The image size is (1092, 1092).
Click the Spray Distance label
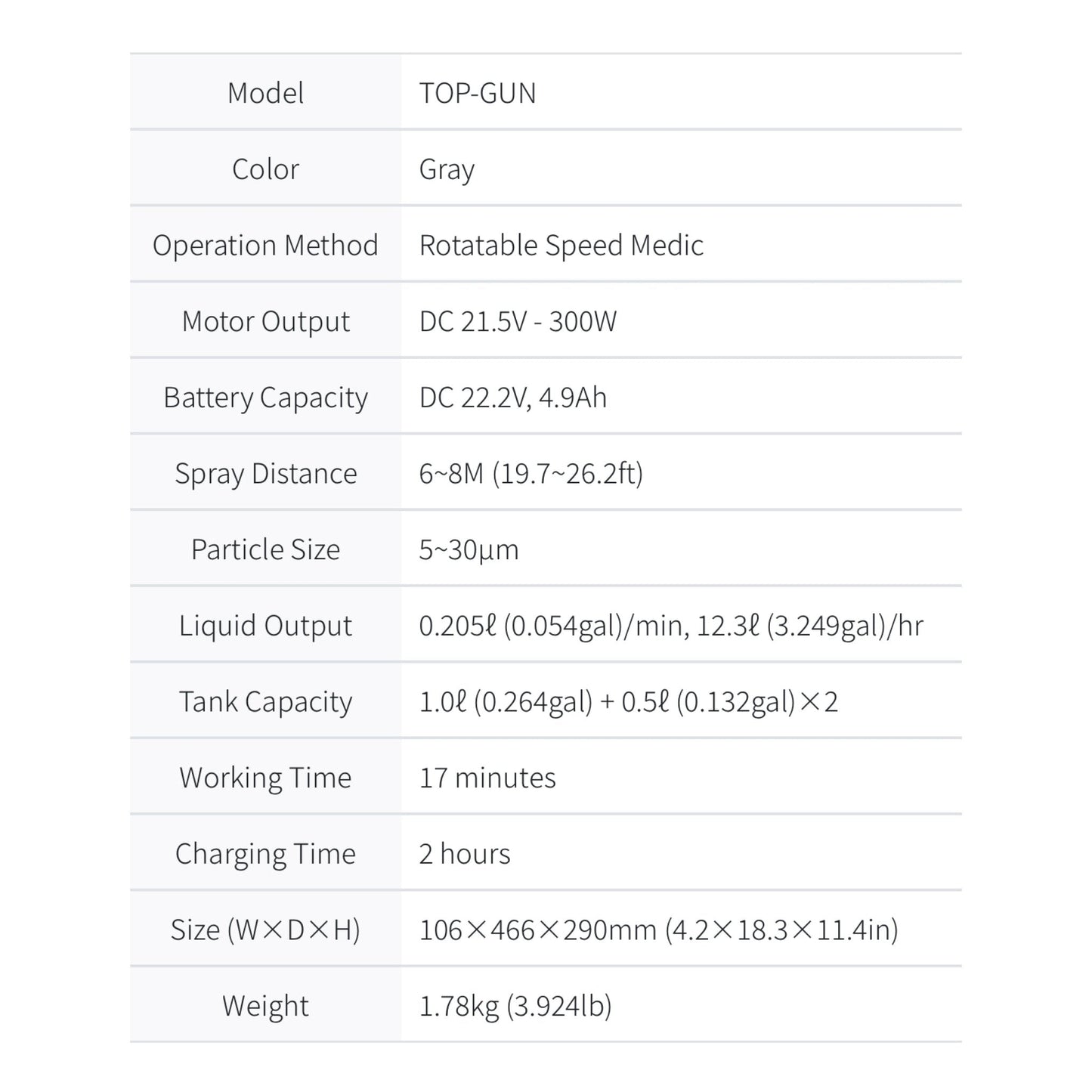[265, 474]
